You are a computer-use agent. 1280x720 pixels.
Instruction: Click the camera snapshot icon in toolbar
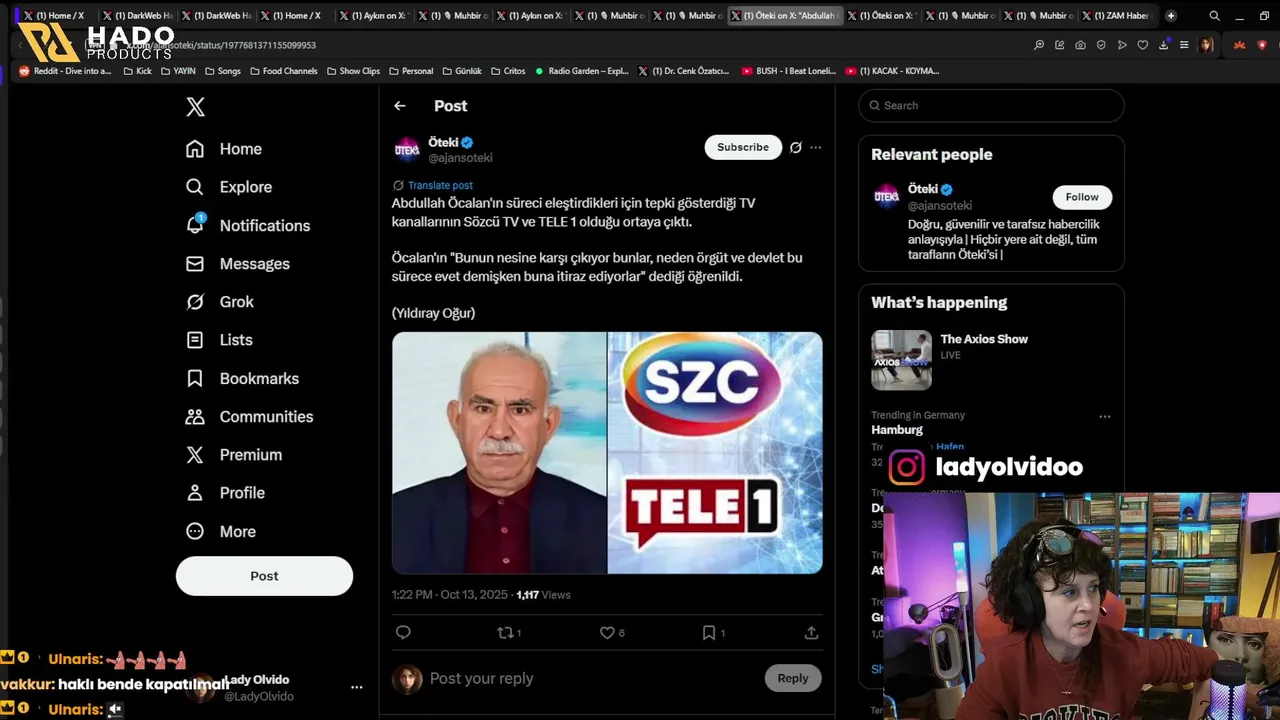tap(1081, 45)
